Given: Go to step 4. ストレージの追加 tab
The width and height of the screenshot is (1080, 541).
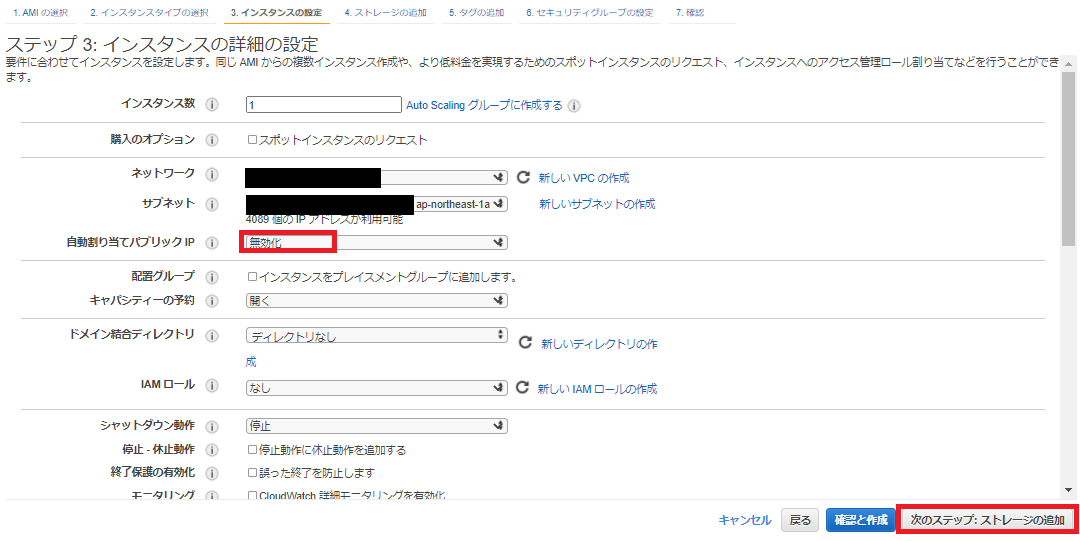Looking at the screenshot, I should point(385,13).
